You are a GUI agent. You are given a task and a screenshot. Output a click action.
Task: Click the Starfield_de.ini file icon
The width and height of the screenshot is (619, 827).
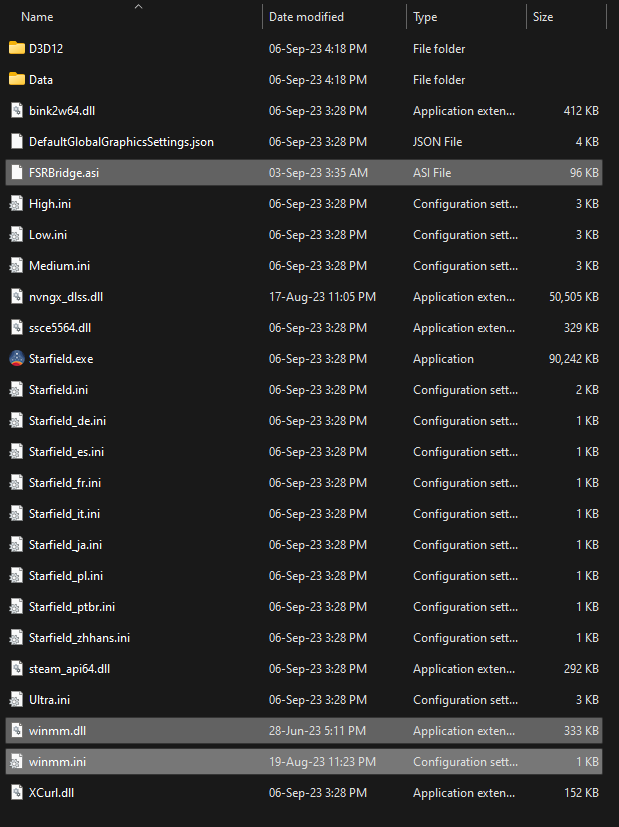point(17,421)
